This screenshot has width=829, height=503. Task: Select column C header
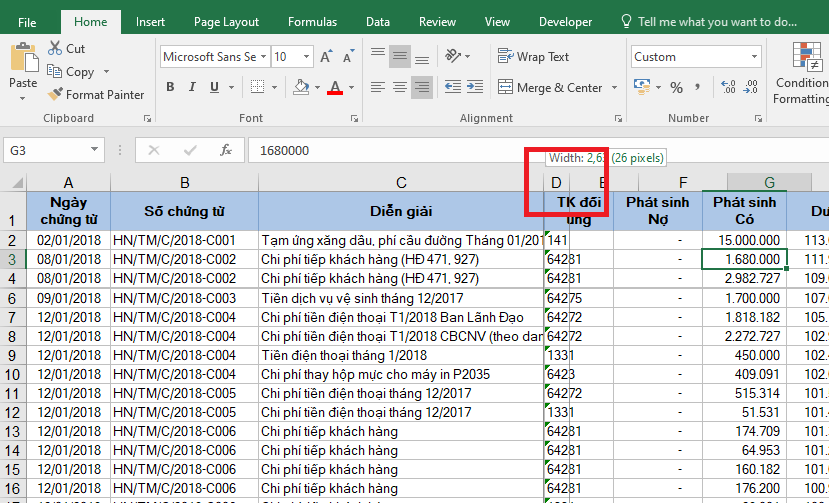401,182
